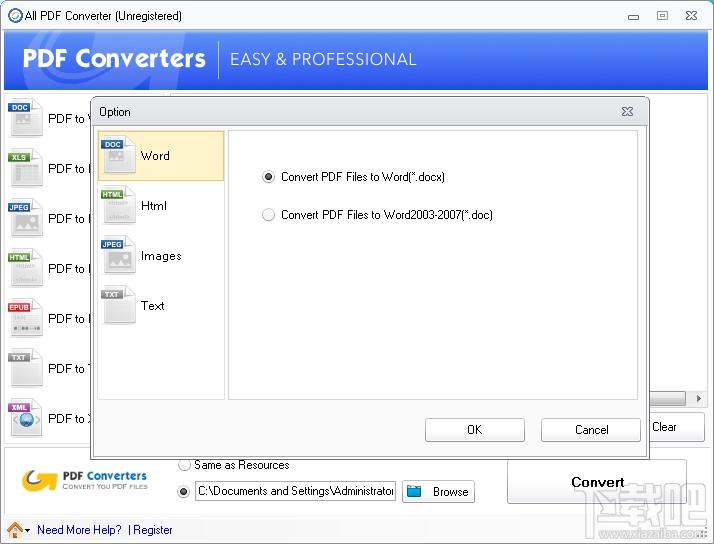The image size is (714, 544).
Task: Minimize the All PDF Converter window
Action: (x=633, y=17)
